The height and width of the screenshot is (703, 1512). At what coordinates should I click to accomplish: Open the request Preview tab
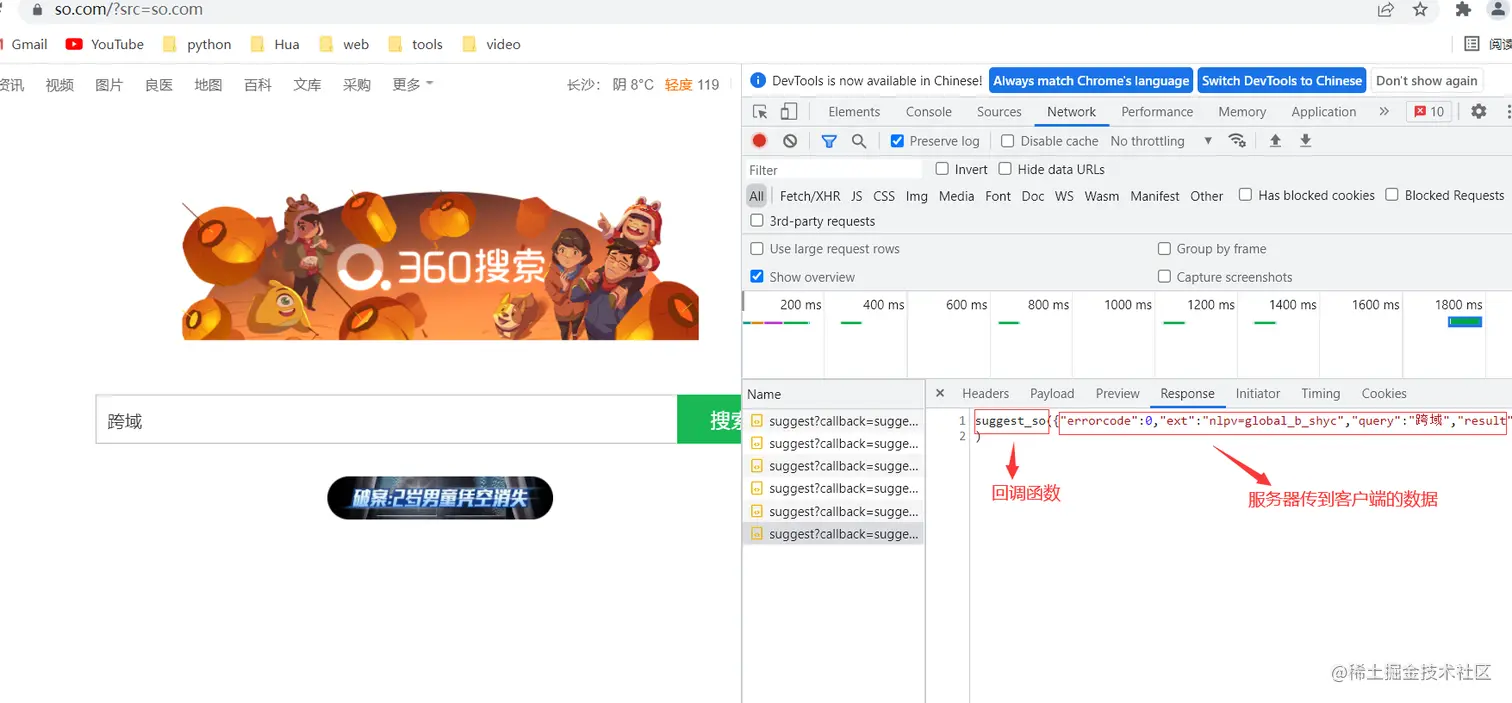[x=1118, y=394]
